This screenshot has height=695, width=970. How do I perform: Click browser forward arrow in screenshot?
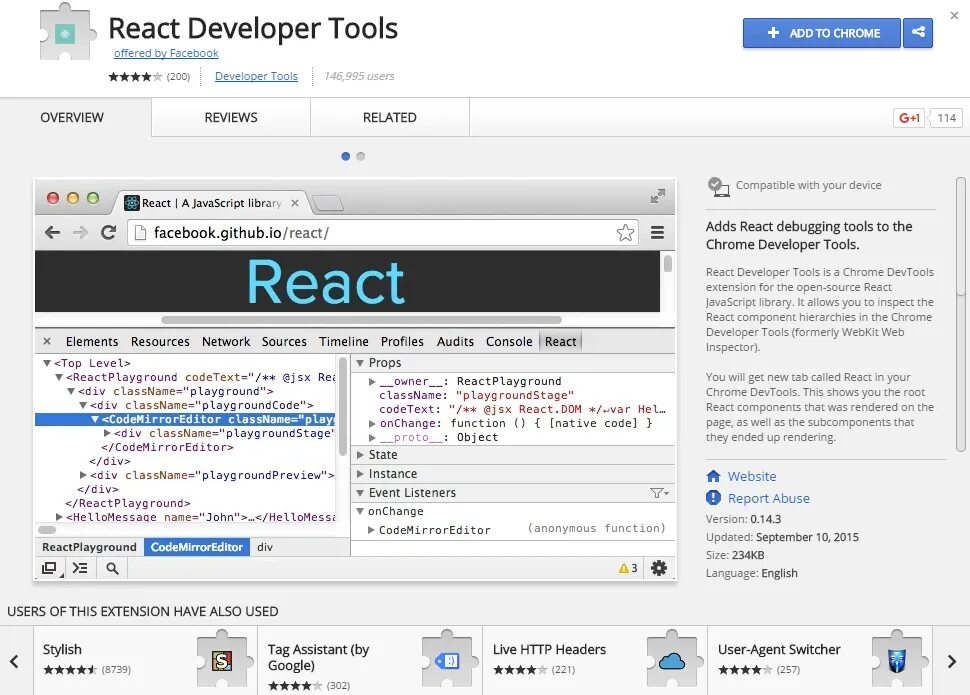coord(80,233)
